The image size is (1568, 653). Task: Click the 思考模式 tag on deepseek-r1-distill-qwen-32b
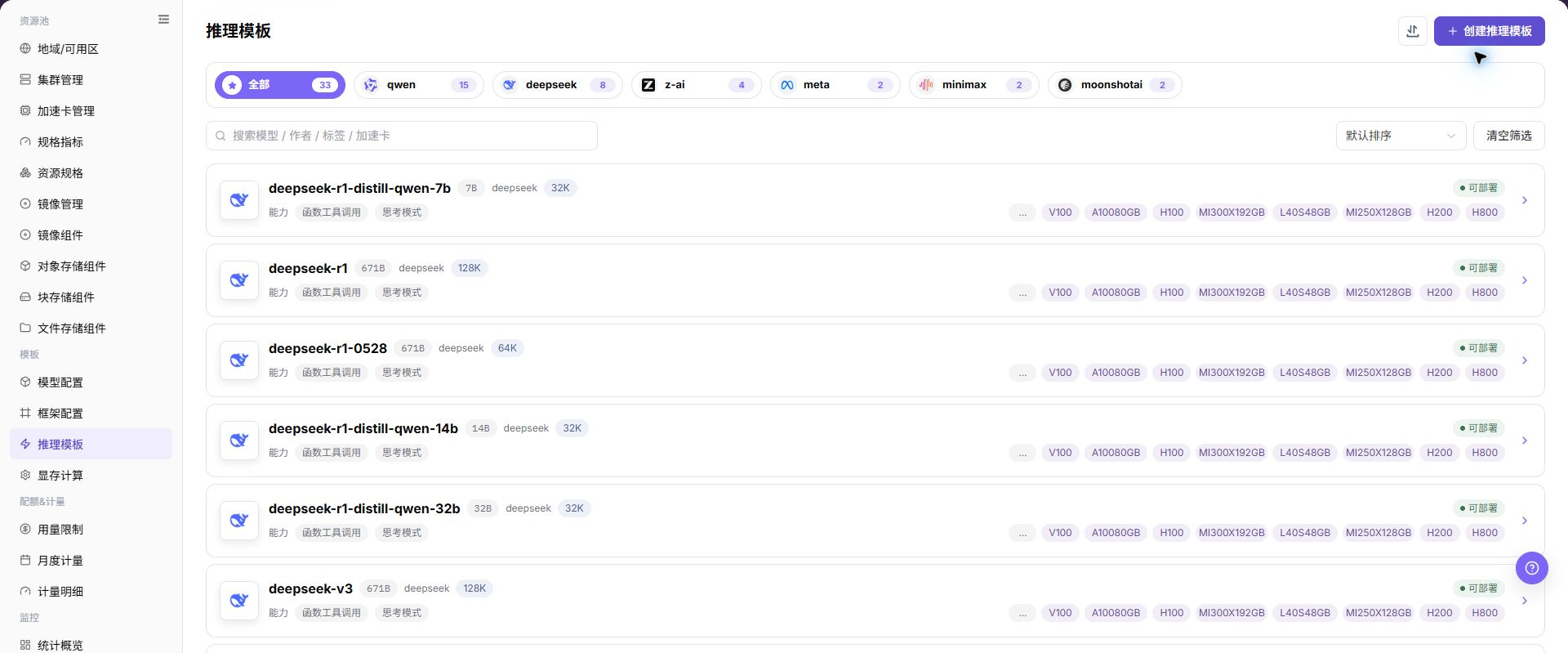click(402, 533)
